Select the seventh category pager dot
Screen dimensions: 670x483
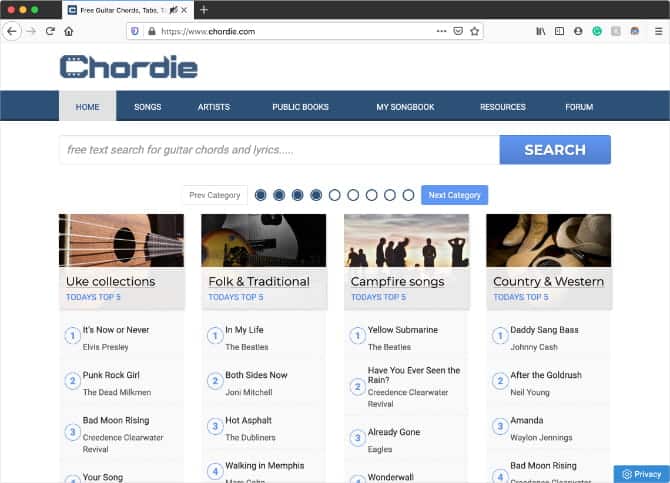coord(371,195)
